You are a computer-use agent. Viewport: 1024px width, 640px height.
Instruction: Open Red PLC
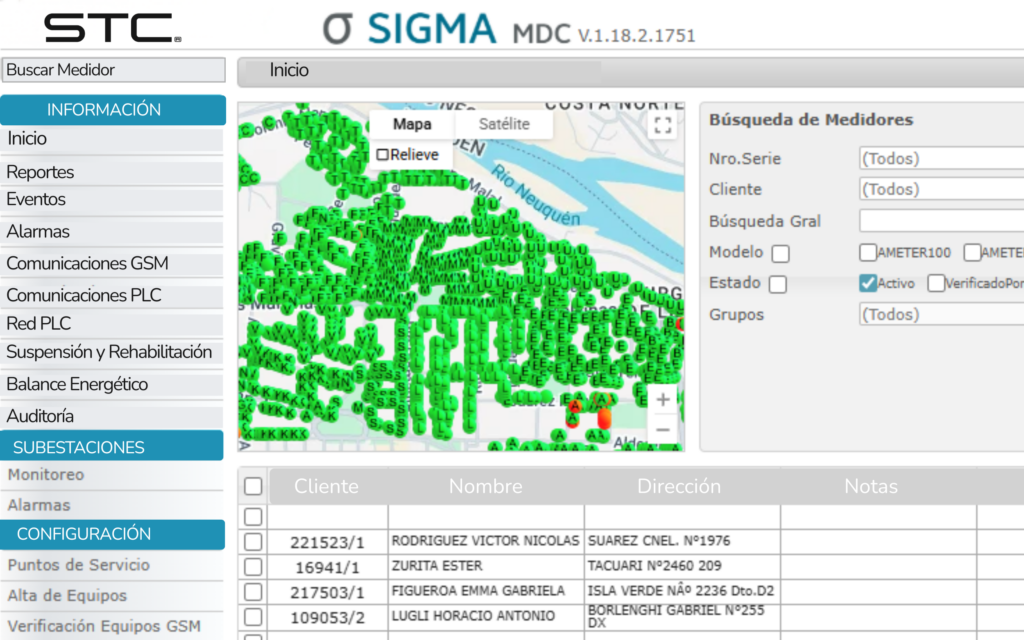(x=112, y=324)
